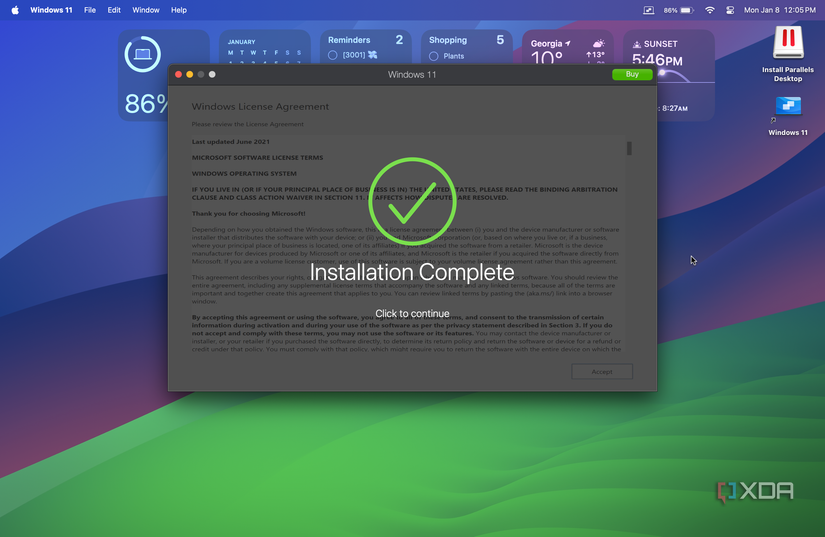Check off the Plants shopping item circle

pyautogui.click(x=434, y=56)
